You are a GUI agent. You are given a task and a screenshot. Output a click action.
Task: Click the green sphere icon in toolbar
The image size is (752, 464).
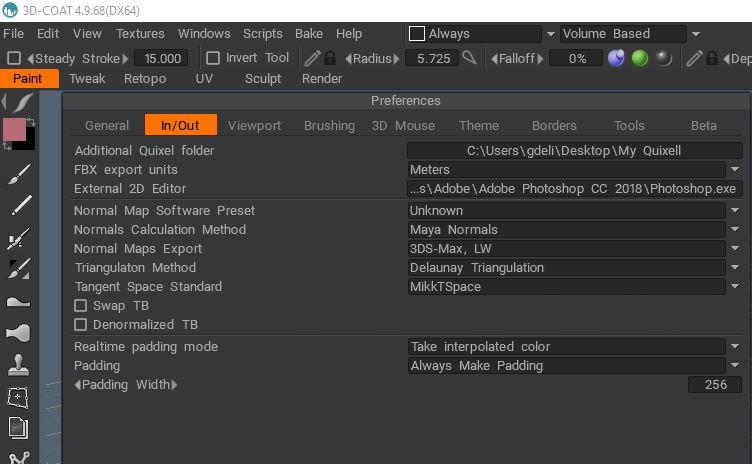point(639,59)
